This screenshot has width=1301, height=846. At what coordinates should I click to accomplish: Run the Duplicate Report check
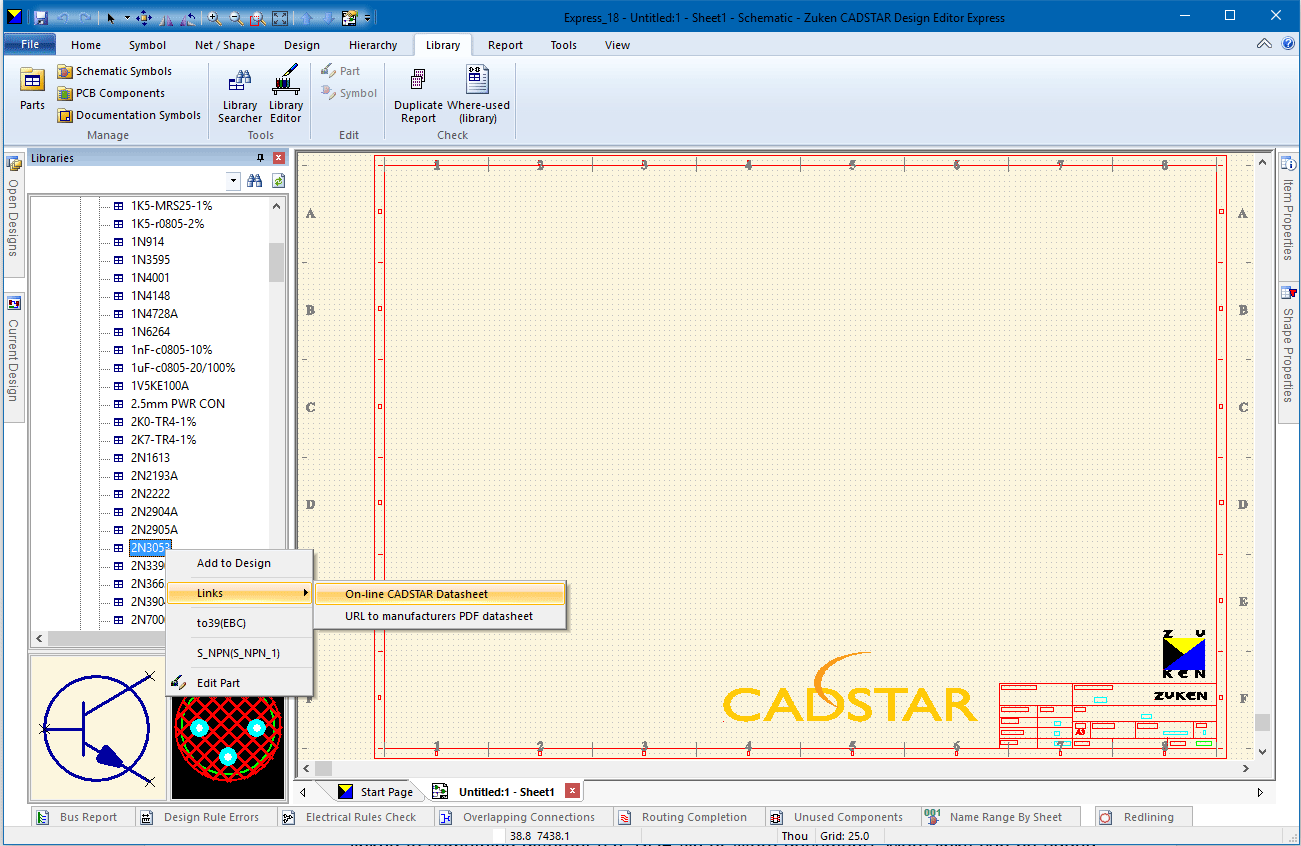[x=418, y=94]
